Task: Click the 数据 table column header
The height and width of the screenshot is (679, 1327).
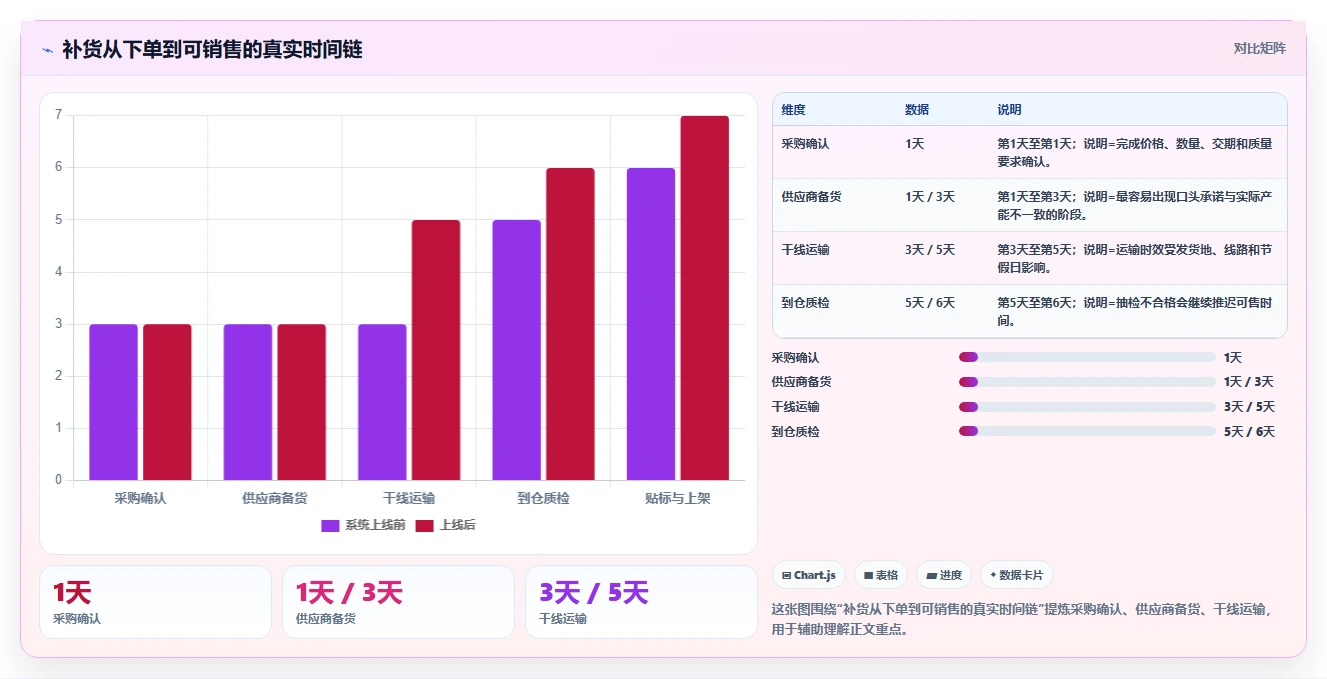Action: (x=917, y=109)
